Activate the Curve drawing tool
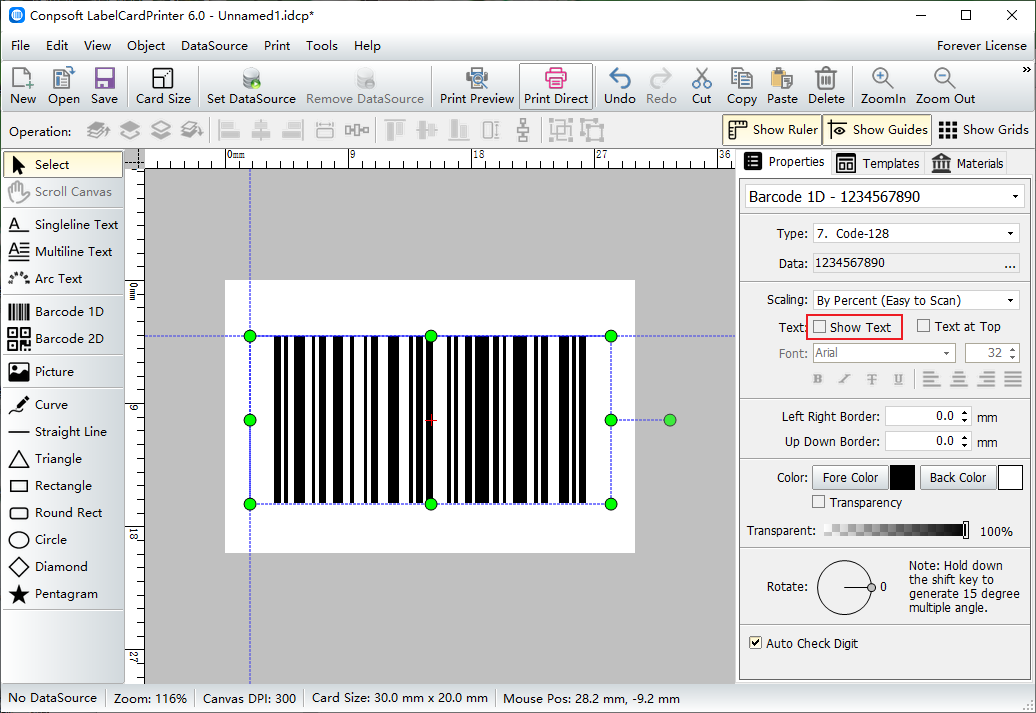This screenshot has width=1036, height=713. [63, 404]
